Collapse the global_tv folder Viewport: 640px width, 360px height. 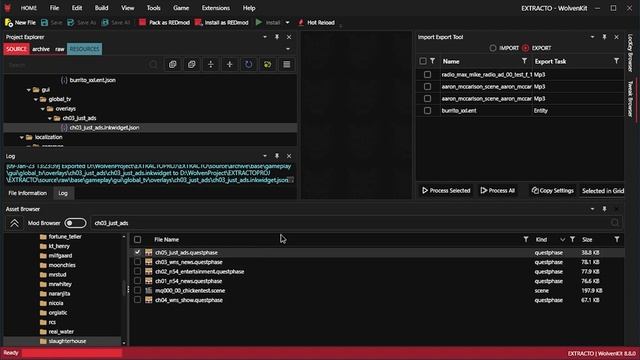[36, 99]
